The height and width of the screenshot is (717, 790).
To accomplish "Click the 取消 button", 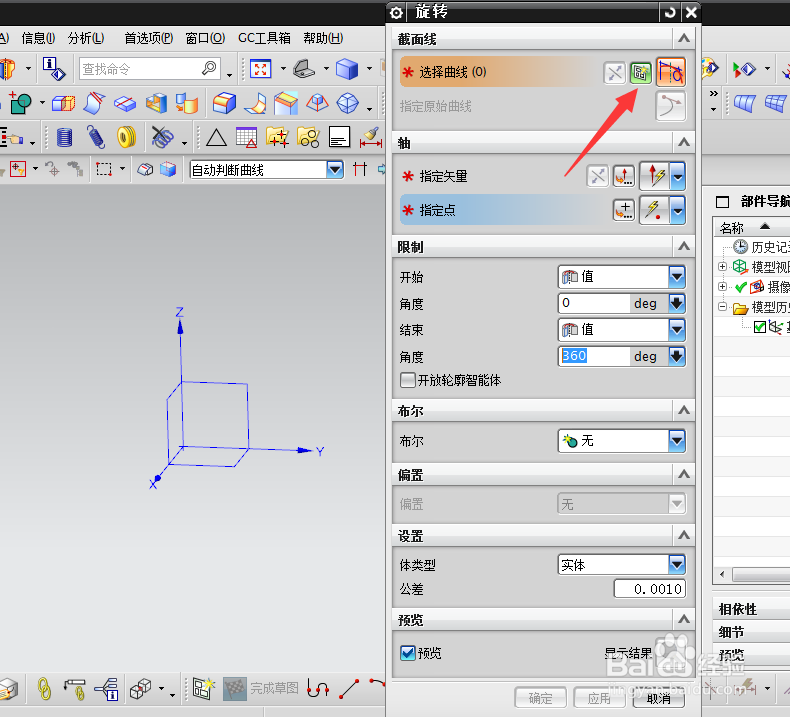I will click(659, 698).
